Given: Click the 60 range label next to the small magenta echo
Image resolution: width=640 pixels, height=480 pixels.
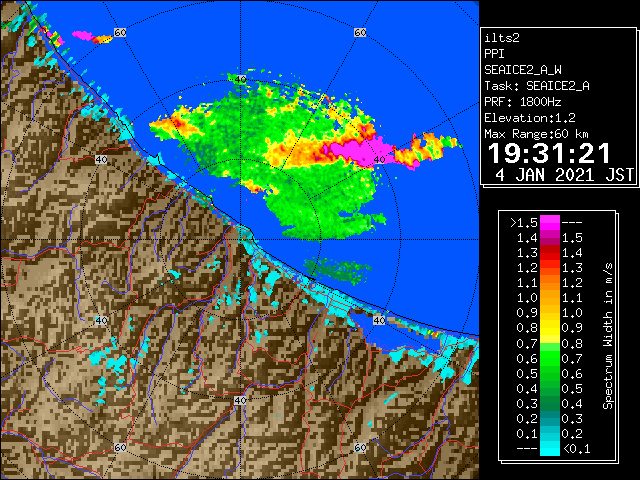Looking at the screenshot, I should [x=120, y=32].
